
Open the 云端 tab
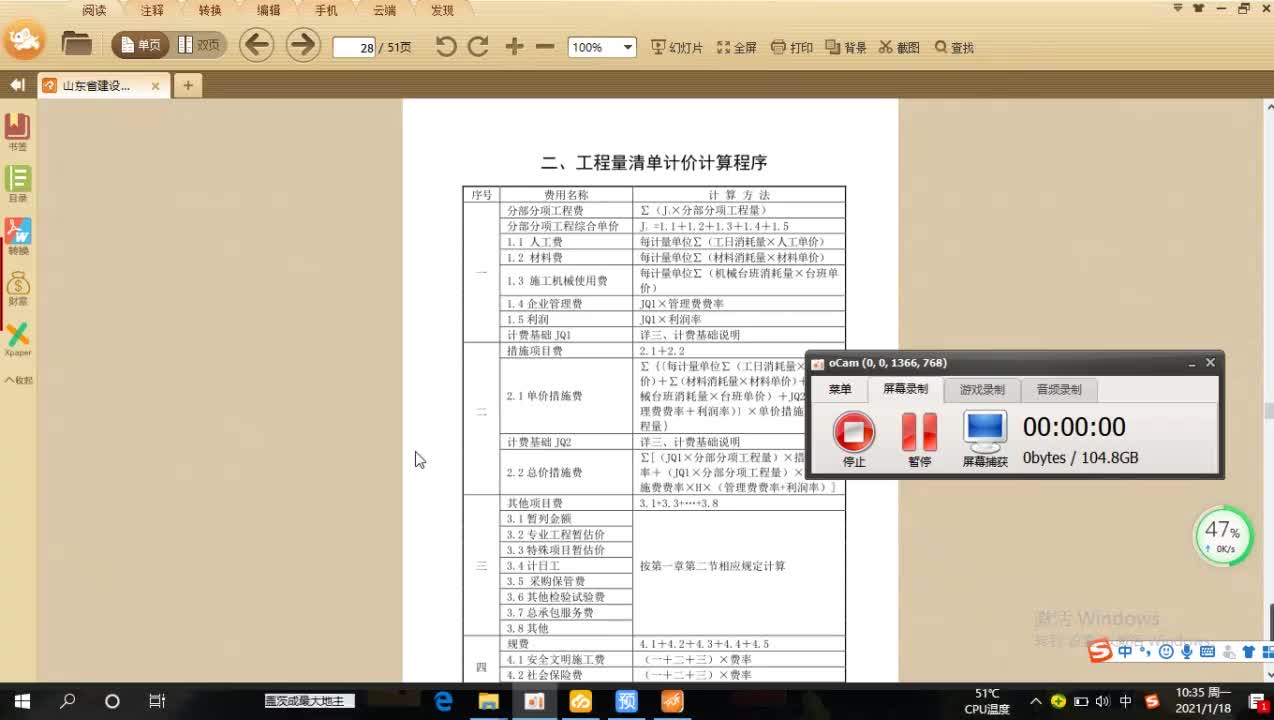pos(384,10)
